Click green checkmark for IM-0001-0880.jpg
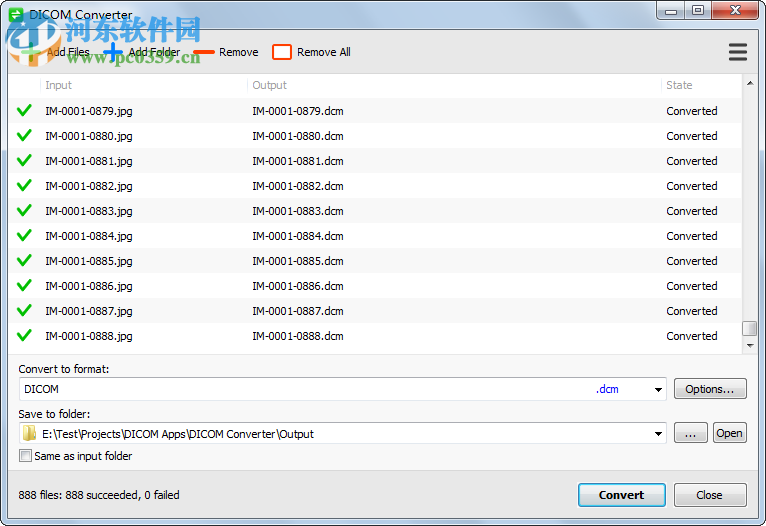The width and height of the screenshot is (766, 526). [x=24, y=135]
